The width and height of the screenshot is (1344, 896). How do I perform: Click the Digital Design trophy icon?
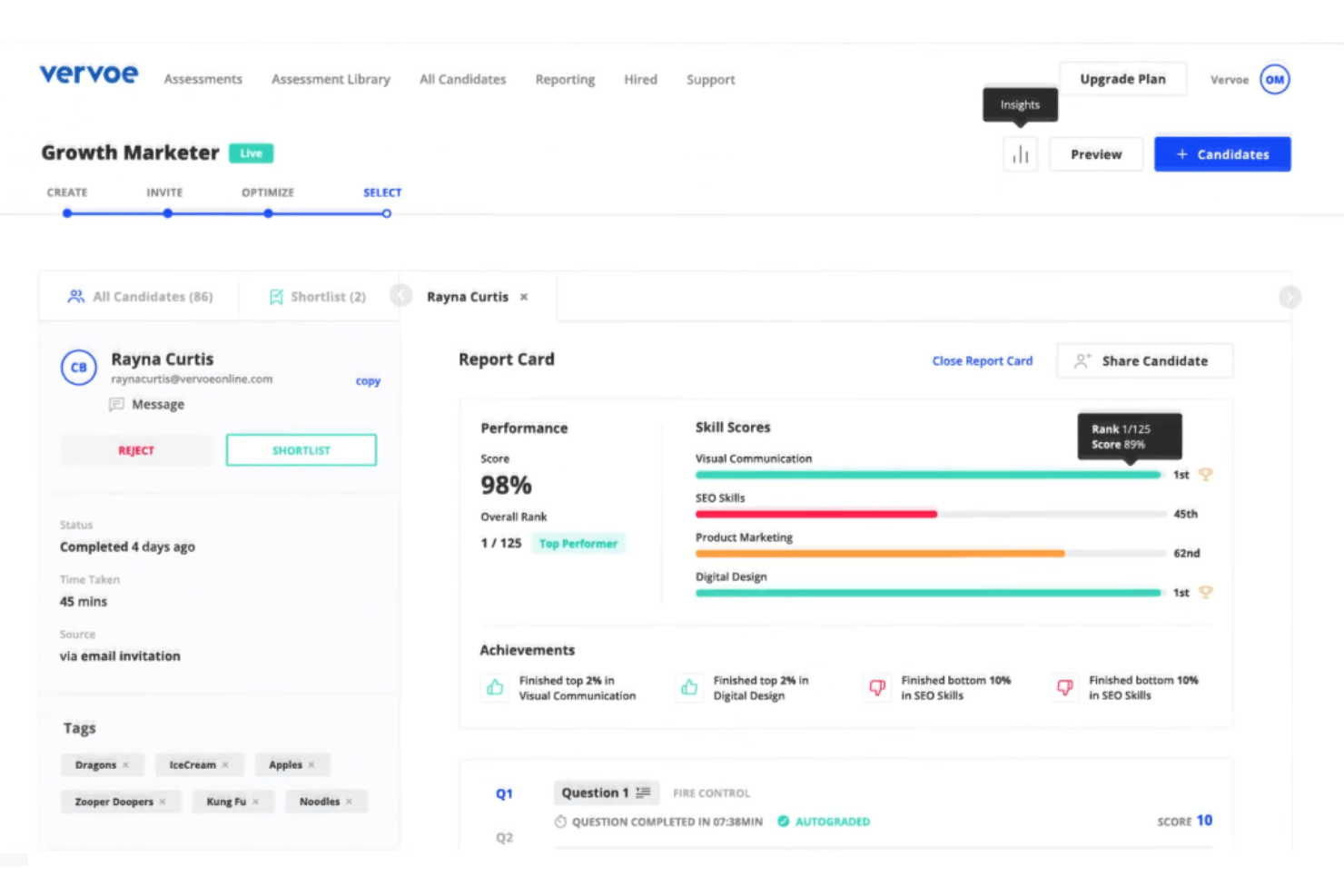(1206, 593)
